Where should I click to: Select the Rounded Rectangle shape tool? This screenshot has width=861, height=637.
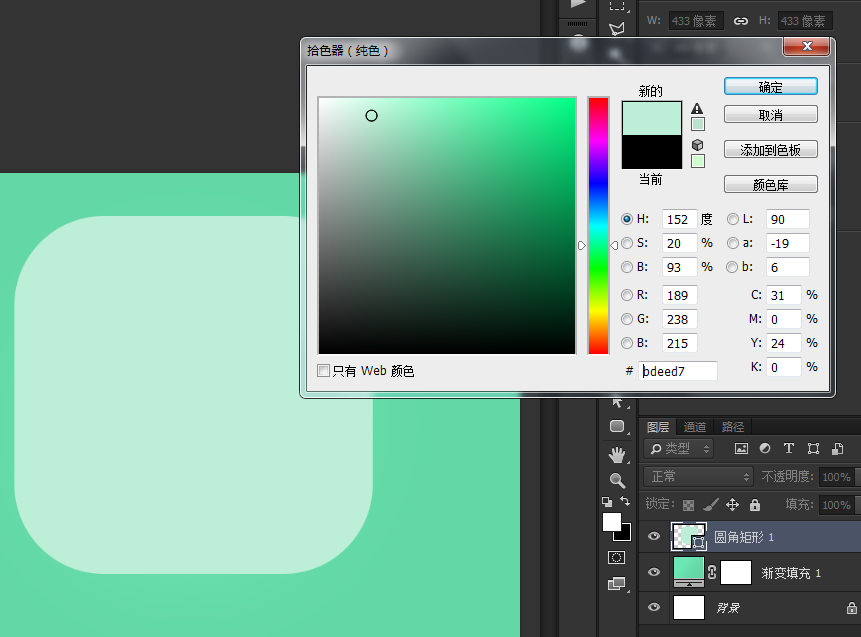[617, 427]
